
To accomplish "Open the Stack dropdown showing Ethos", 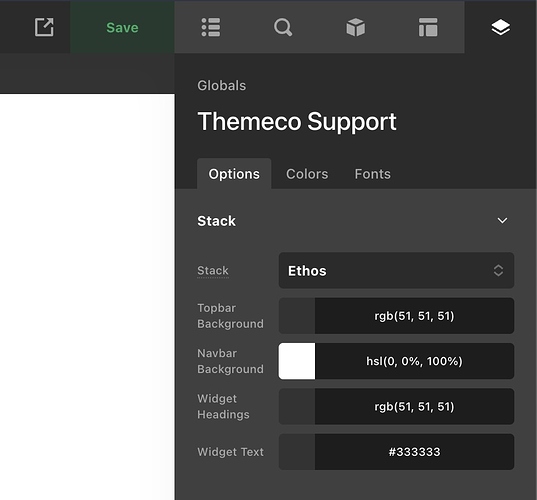I will click(396, 271).
